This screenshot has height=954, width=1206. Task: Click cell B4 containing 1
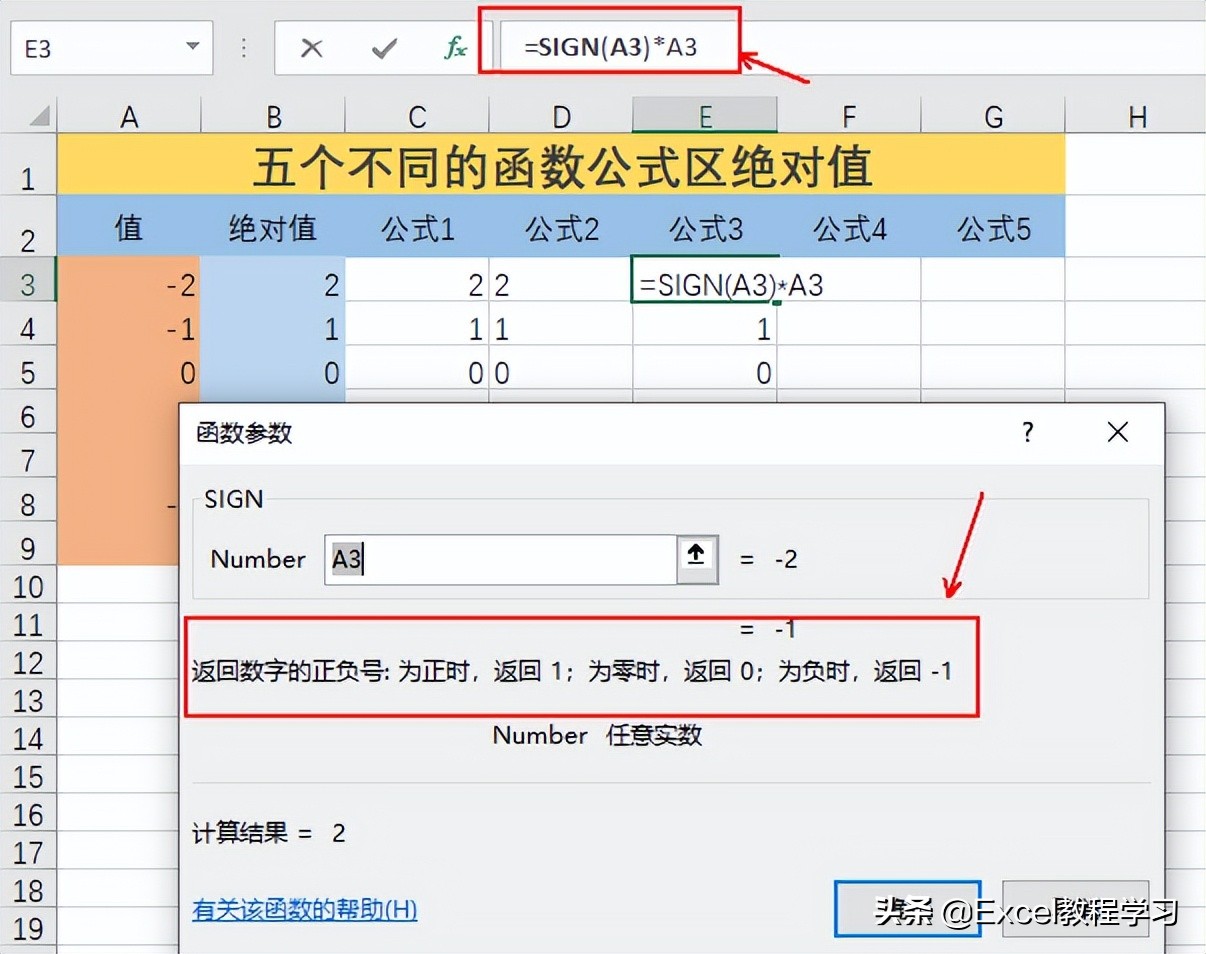(x=273, y=324)
